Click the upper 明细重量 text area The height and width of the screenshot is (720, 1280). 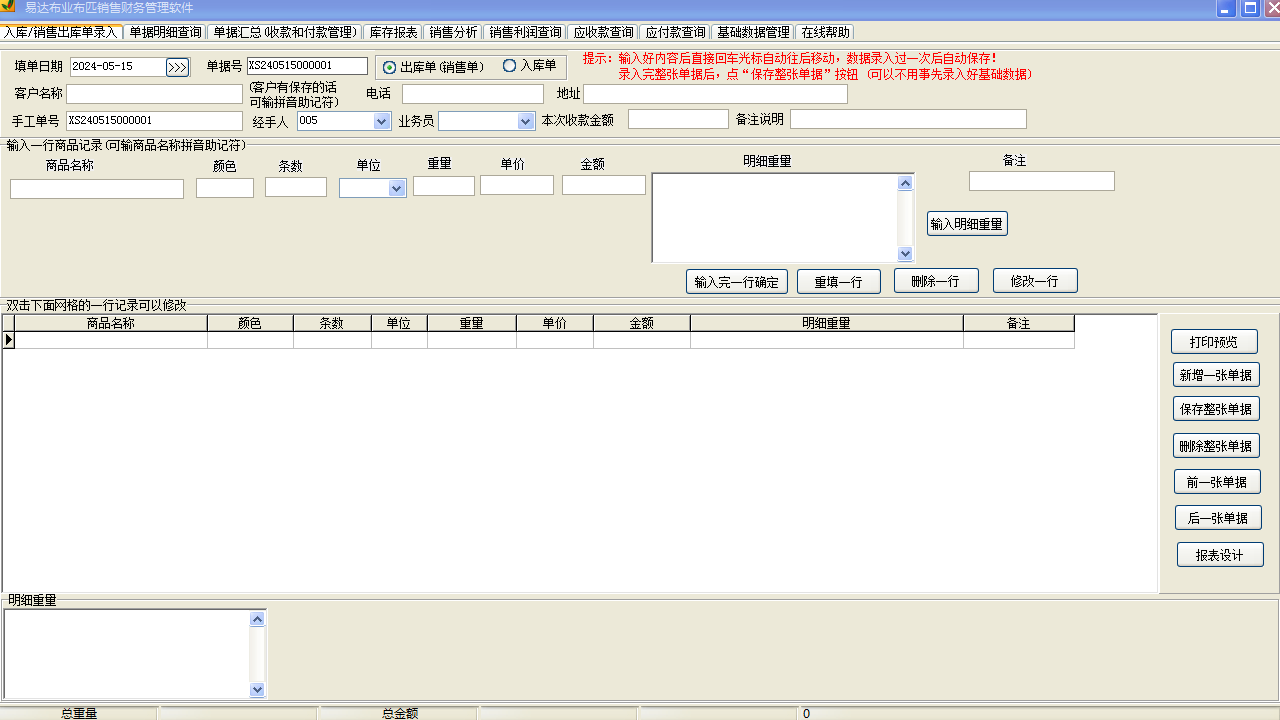[x=775, y=218]
